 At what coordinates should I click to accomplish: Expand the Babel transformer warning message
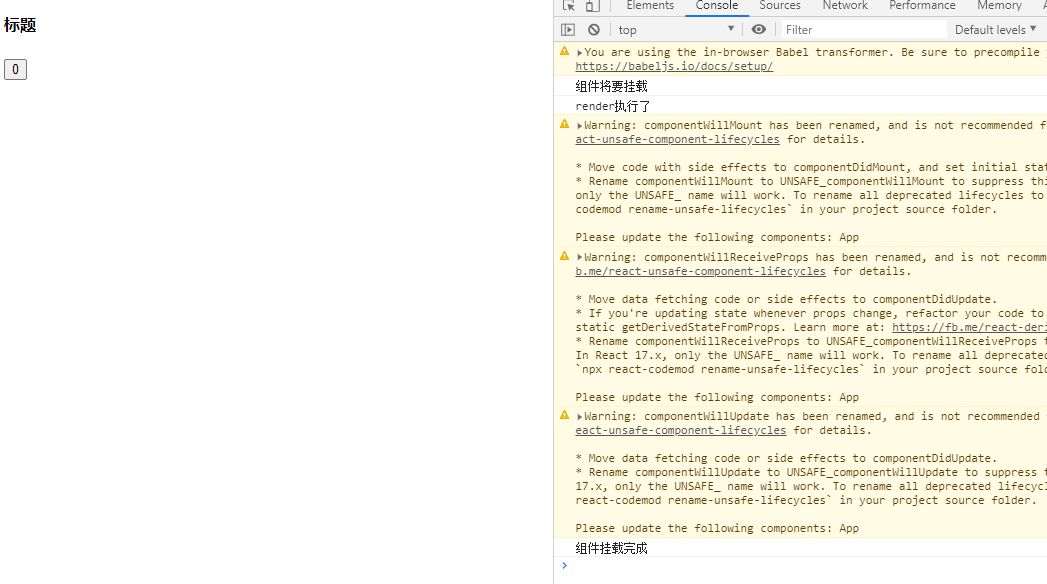point(580,53)
